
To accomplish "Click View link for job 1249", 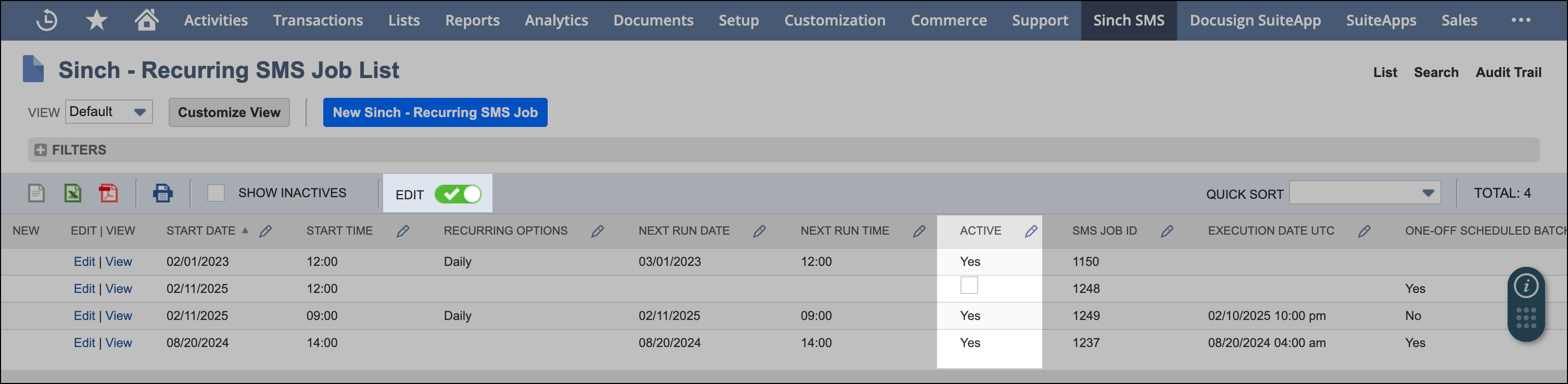I will click(x=119, y=316).
